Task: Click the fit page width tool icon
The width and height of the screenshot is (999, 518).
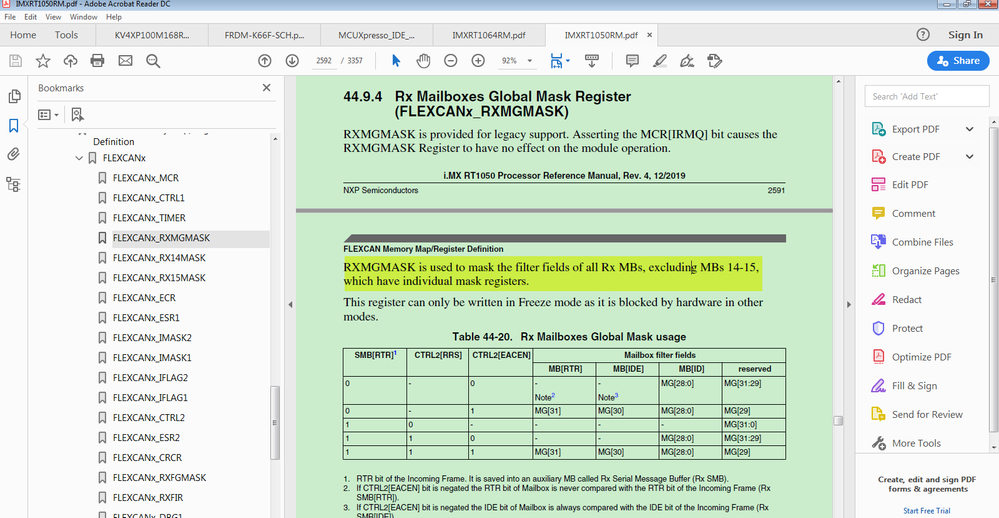Action: (x=556, y=61)
